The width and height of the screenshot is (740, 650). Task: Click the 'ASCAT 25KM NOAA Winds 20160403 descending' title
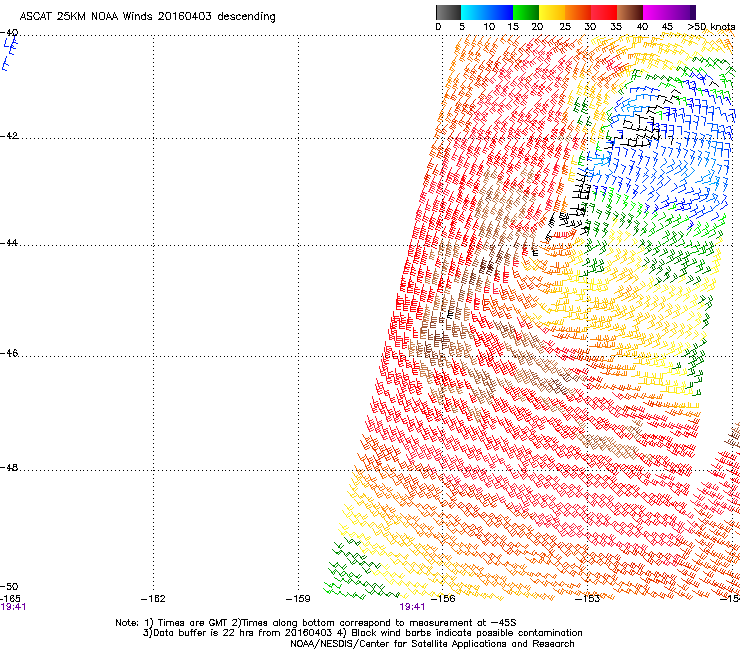coord(147,16)
